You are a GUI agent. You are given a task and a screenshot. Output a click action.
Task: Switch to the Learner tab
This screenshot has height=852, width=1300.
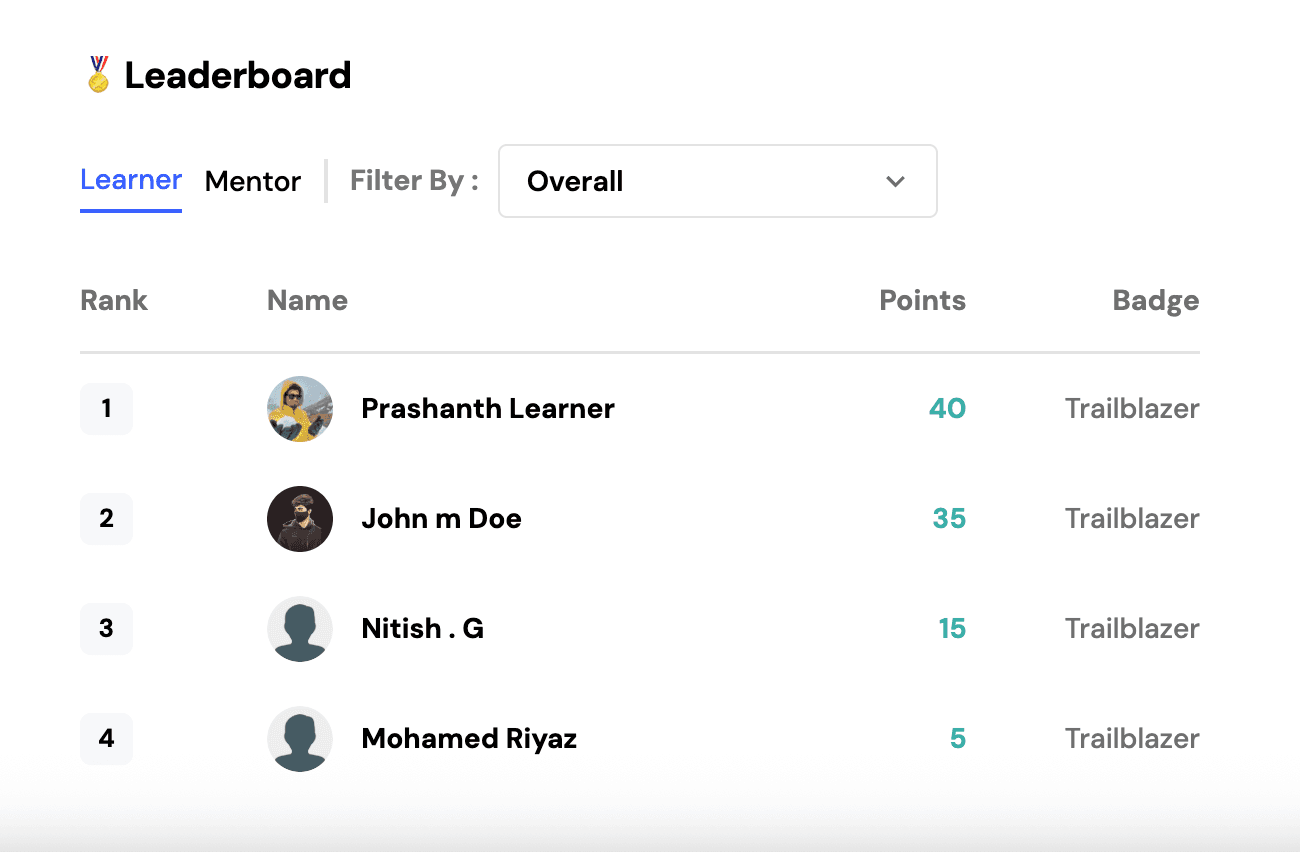click(131, 181)
